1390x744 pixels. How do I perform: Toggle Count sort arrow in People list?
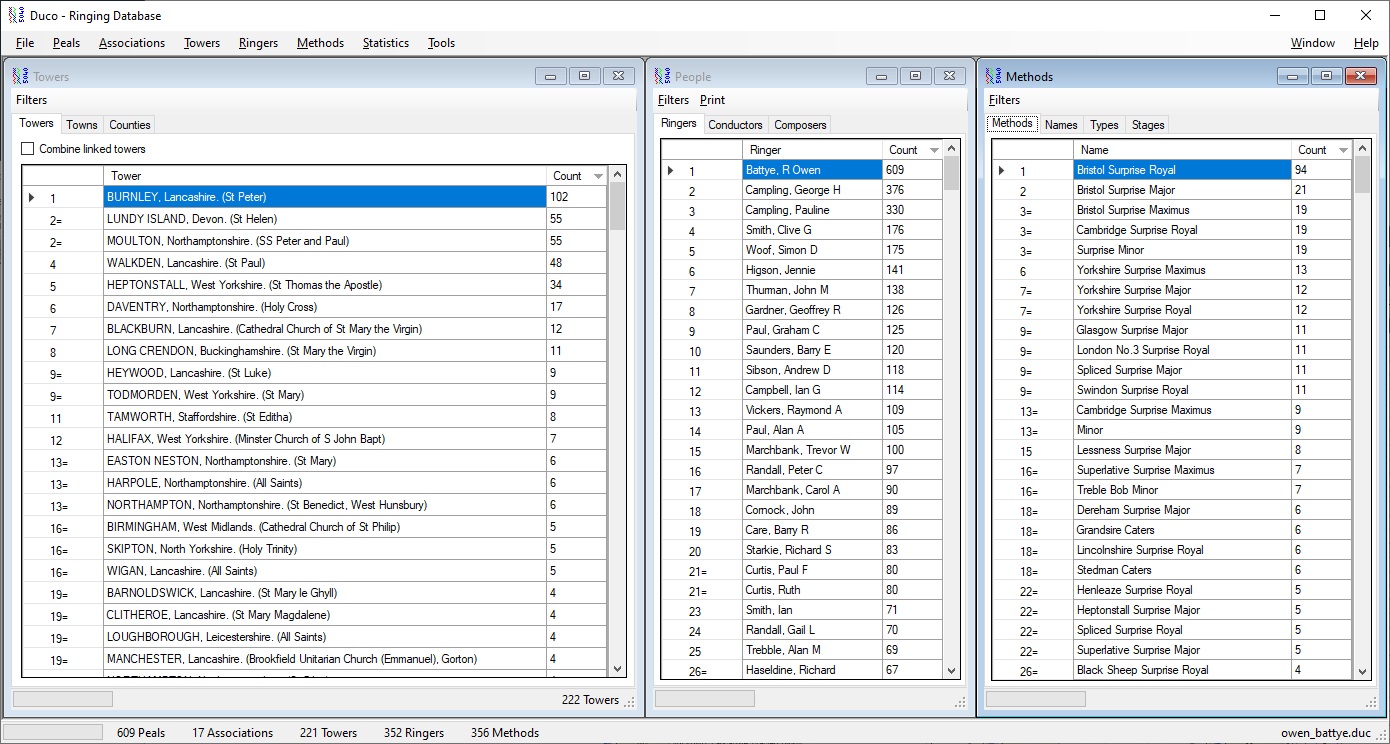[934, 150]
